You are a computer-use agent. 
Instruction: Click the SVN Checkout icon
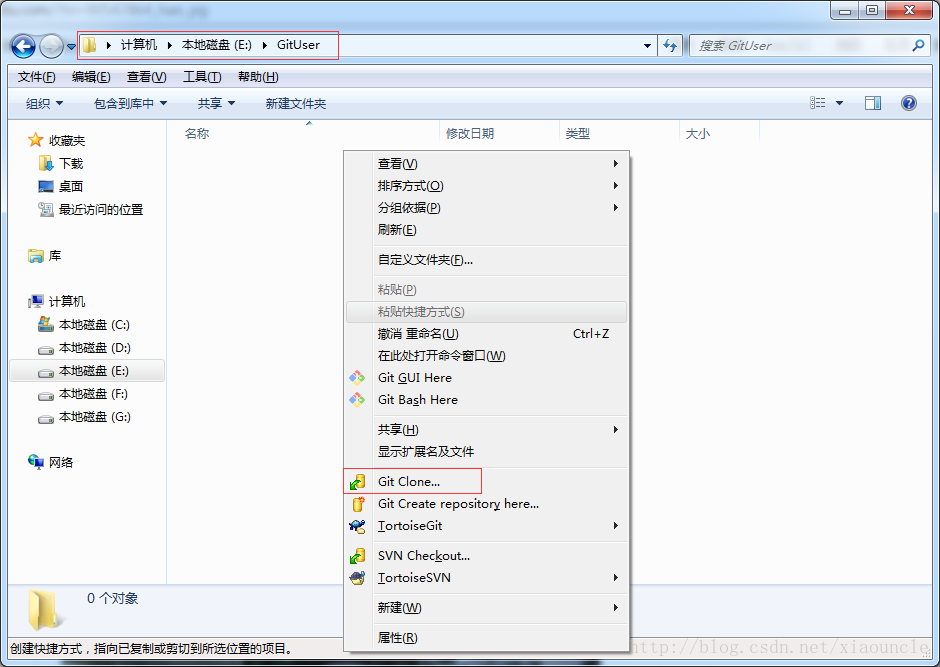coord(357,556)
